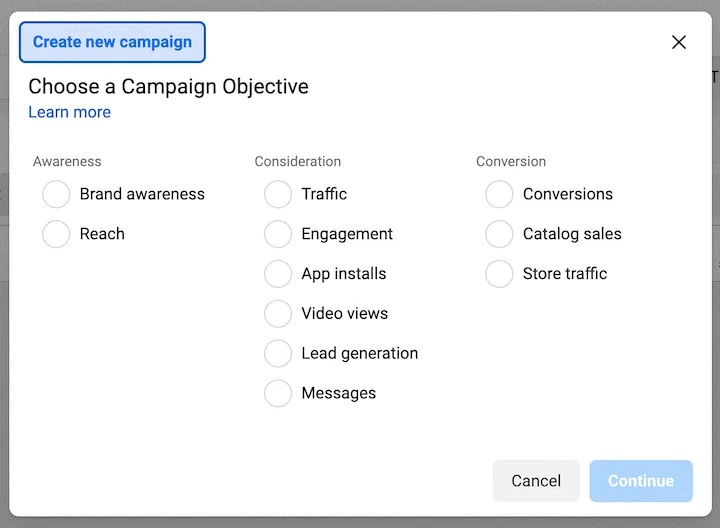Image resolution: width=720 pixels, height=528 pixels.
Task: Choose the Video views objective
Action: (278, 313)
